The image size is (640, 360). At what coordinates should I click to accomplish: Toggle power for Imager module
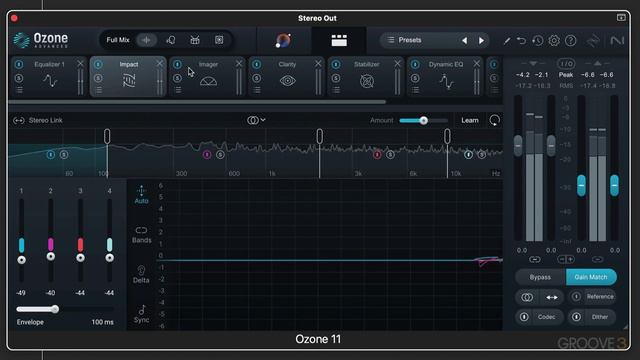(177, 64)
